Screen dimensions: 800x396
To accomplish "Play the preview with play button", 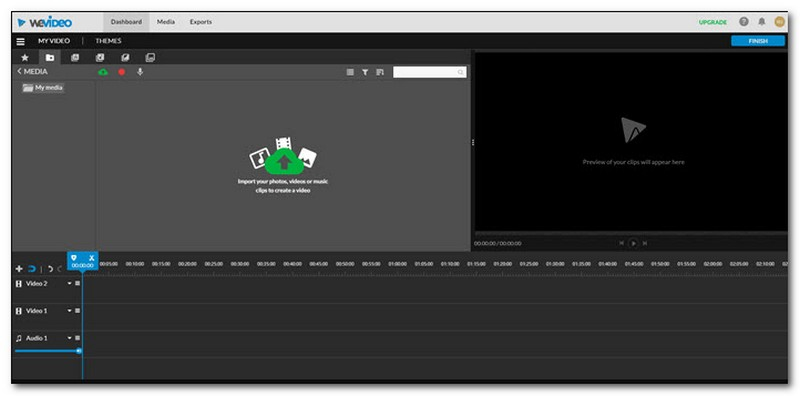I will pyautogui.click(x=633, y=243).
